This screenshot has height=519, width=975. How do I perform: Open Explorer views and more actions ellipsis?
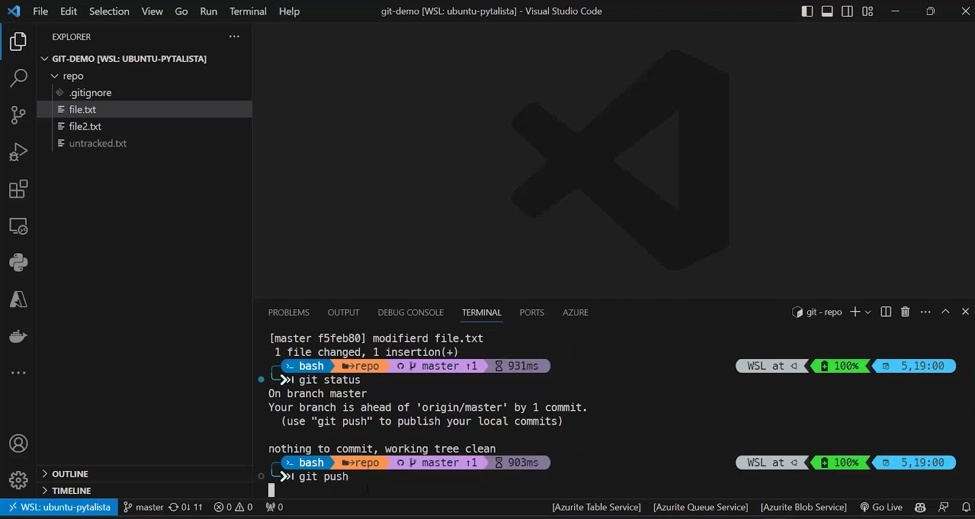tap(234, 37)
